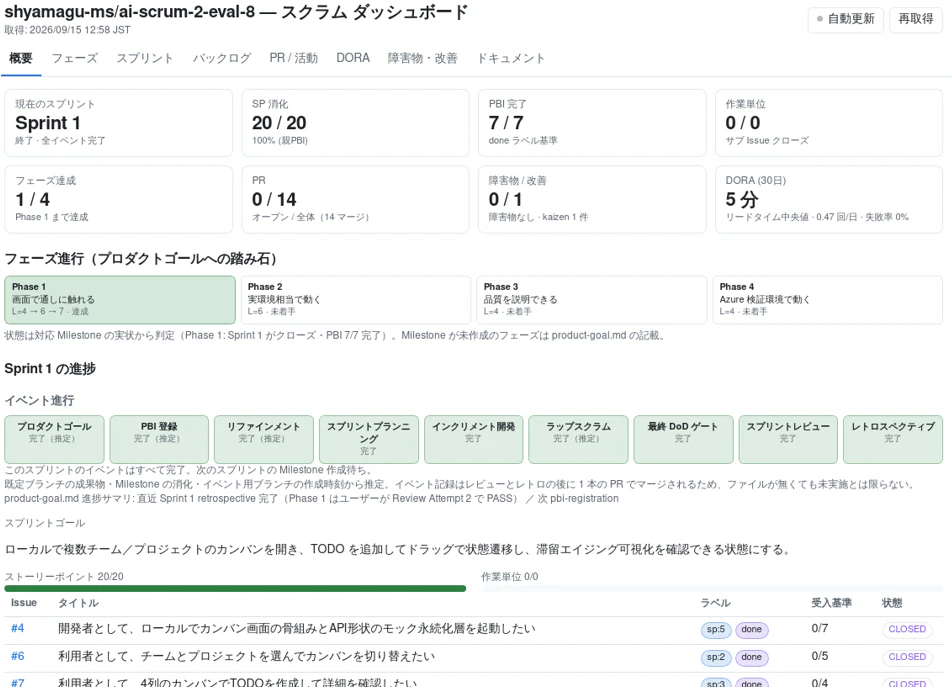Click the 0/7 acceptance criteria cell
This screenshot has height=687, width=952.
[820, 629]
